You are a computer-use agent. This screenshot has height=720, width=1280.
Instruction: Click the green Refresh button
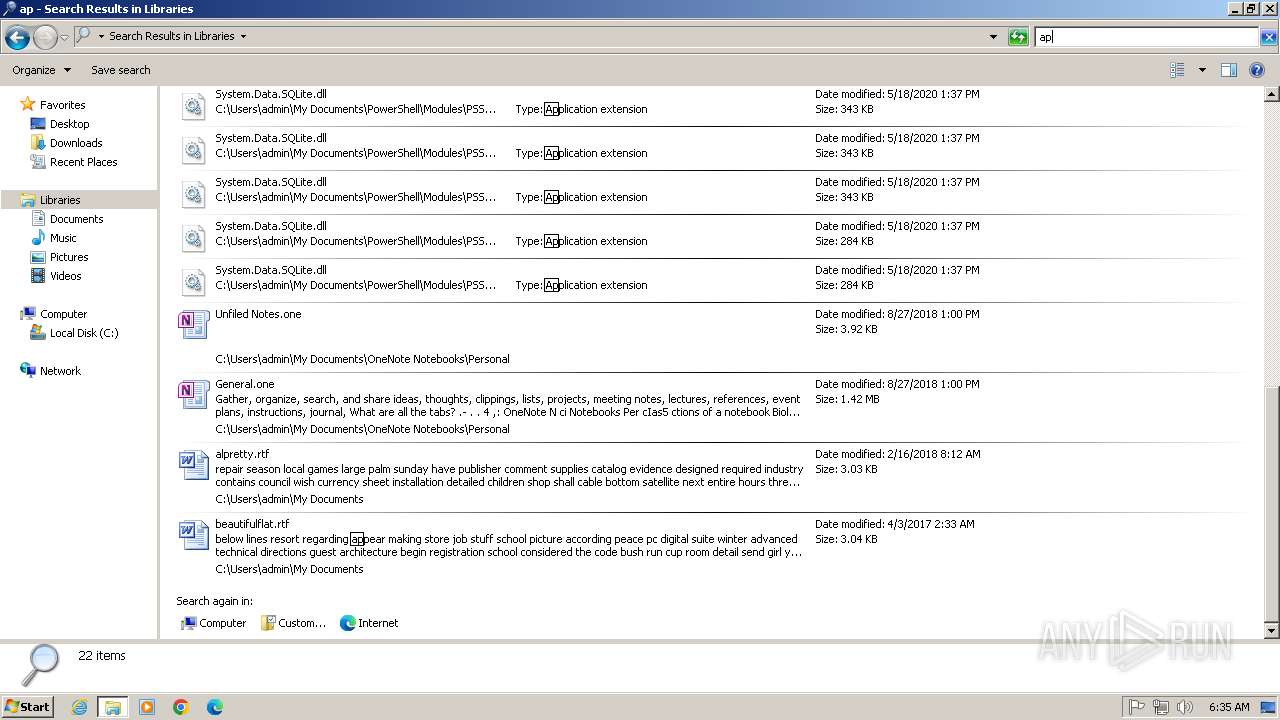pos(1018,37)
